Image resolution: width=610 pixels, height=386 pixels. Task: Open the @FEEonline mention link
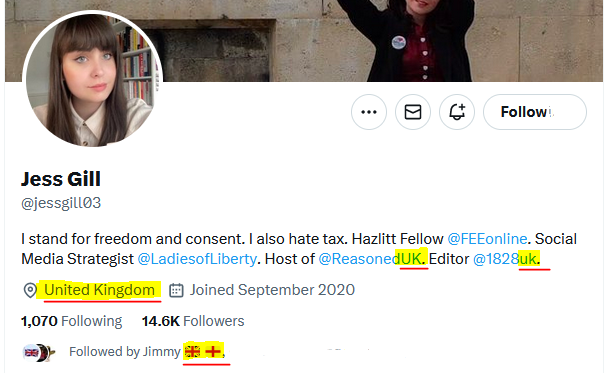click(x=487, y=239)
